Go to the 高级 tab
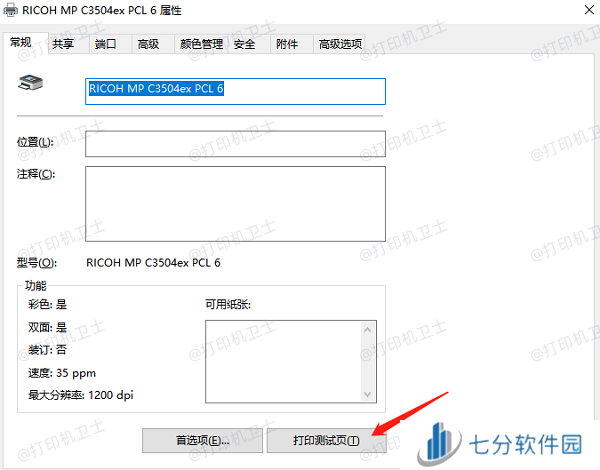Image resolution: width=600 pixels, height=470 pixels. tap(148, 44)
